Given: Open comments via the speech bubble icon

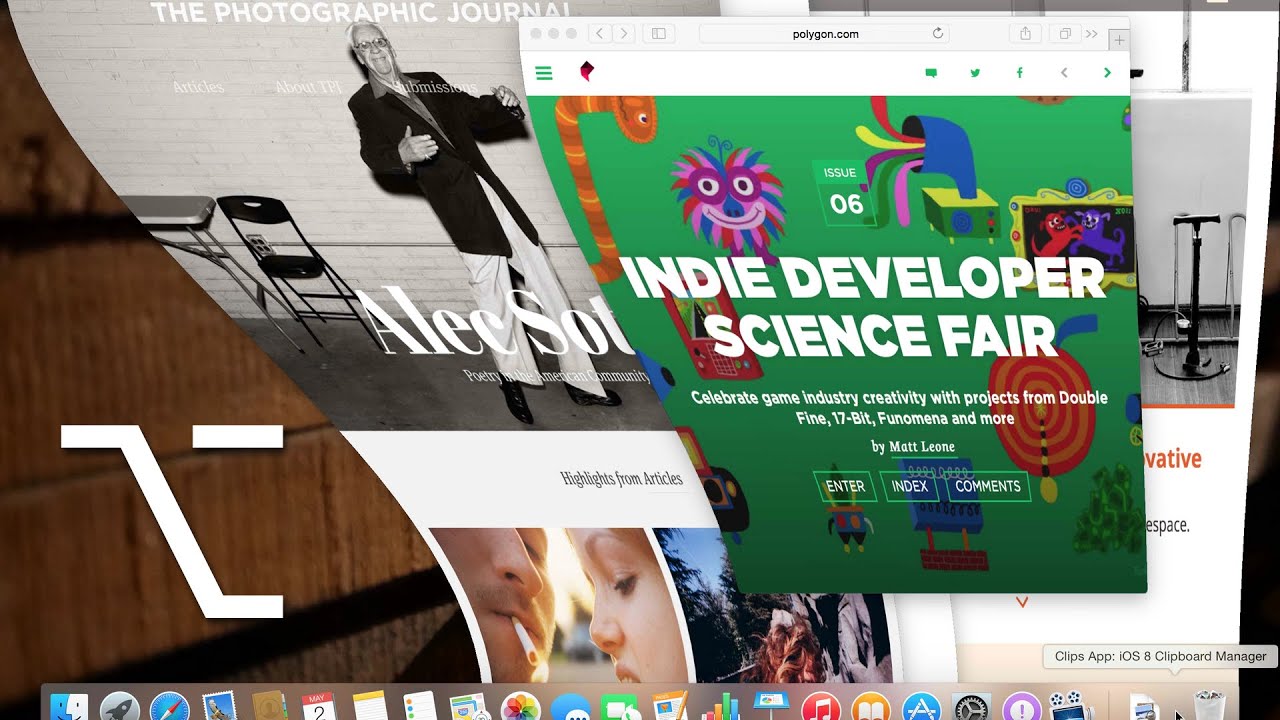Looking at the screenshot, I should tap(931, 73).
